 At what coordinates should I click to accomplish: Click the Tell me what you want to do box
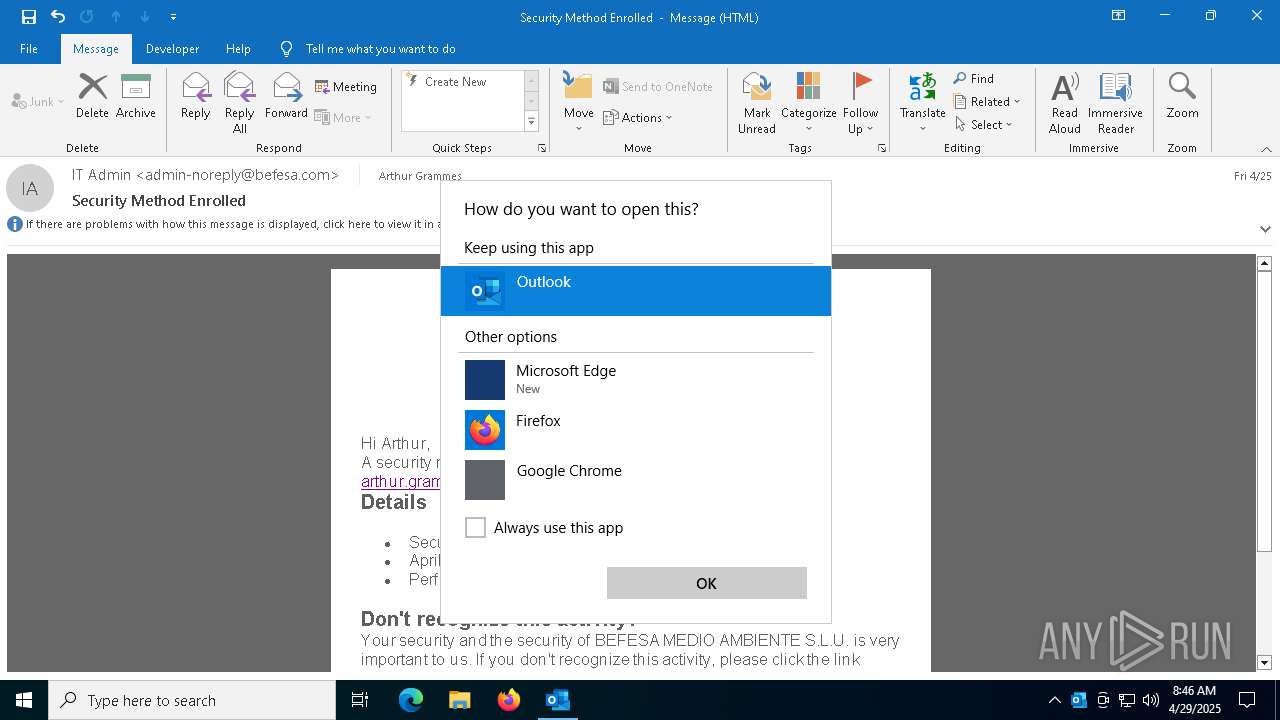[380, 48]
